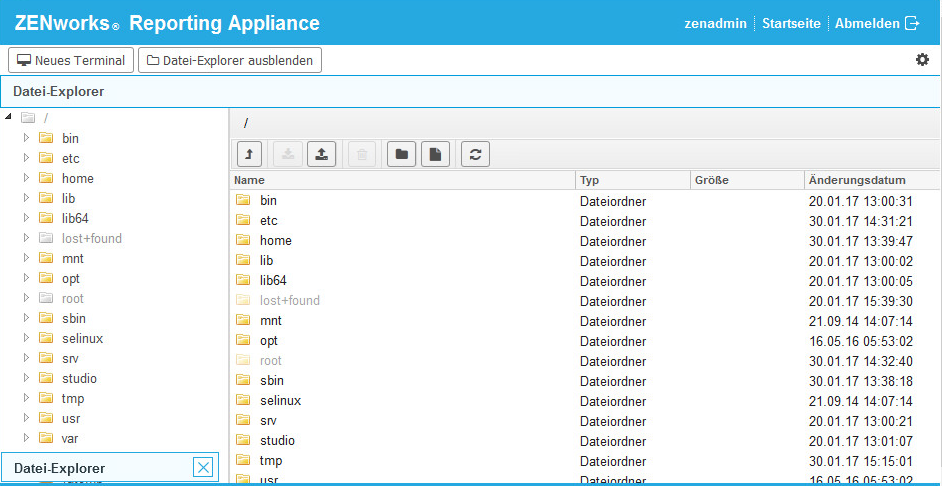Create a new file via toolbar icon

point(435,154)
